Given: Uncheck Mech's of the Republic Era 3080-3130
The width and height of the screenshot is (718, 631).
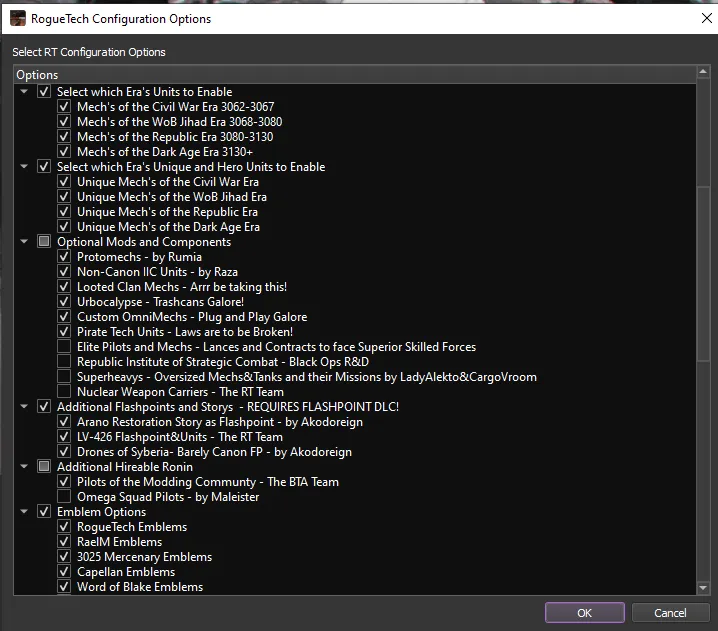Looking at the screenshot, I should (x=64, y=136).
